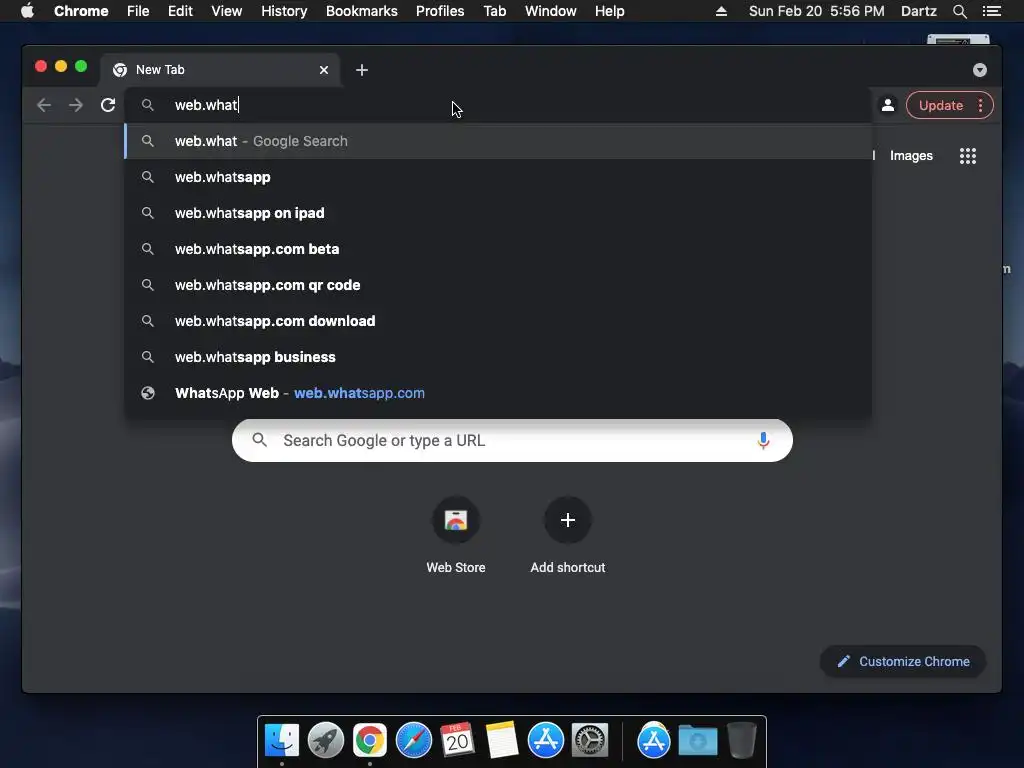Click the Add shortcut plus icon

[568, 520]
